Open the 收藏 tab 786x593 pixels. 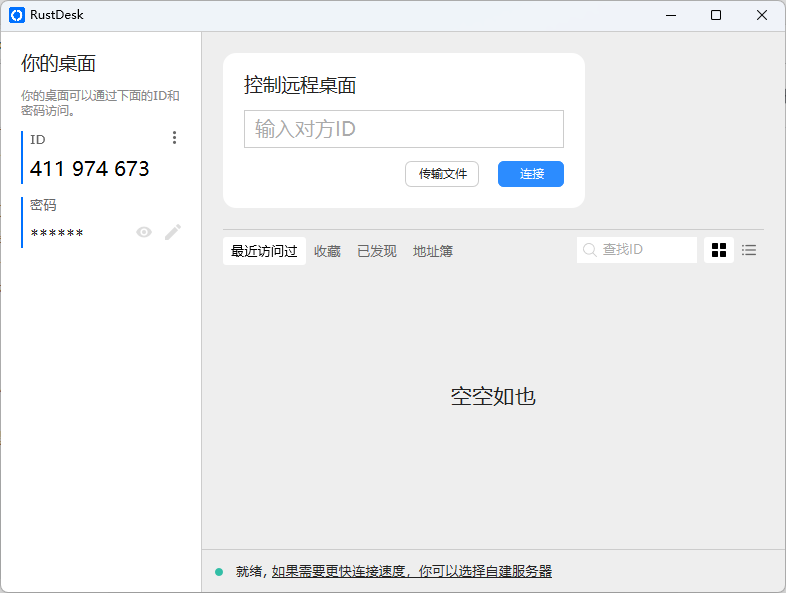[x=327, y=251]
